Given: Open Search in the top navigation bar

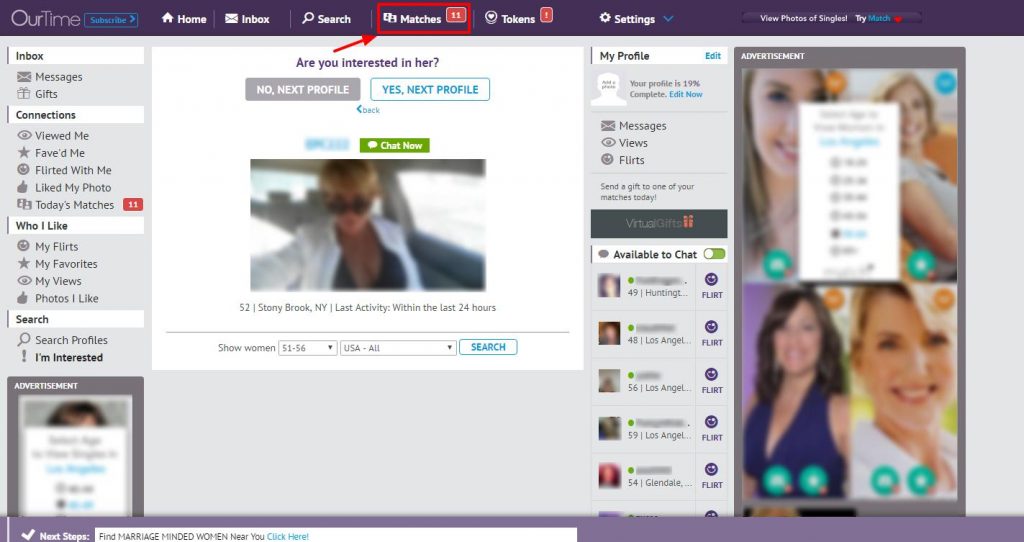Looking at the screenshot, I should coord(326,19).
